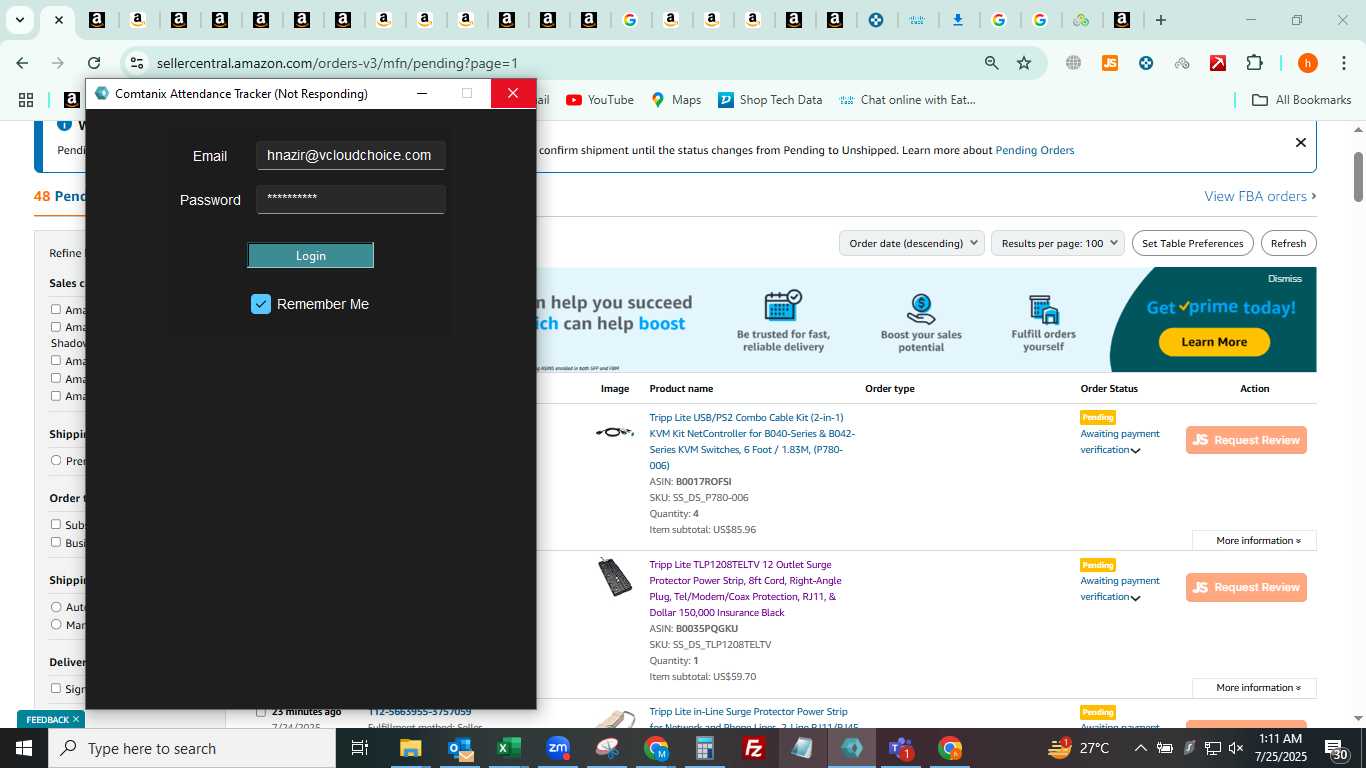Open the orange JS extension icon
1366x768 pixels.
pos(1109,63)
